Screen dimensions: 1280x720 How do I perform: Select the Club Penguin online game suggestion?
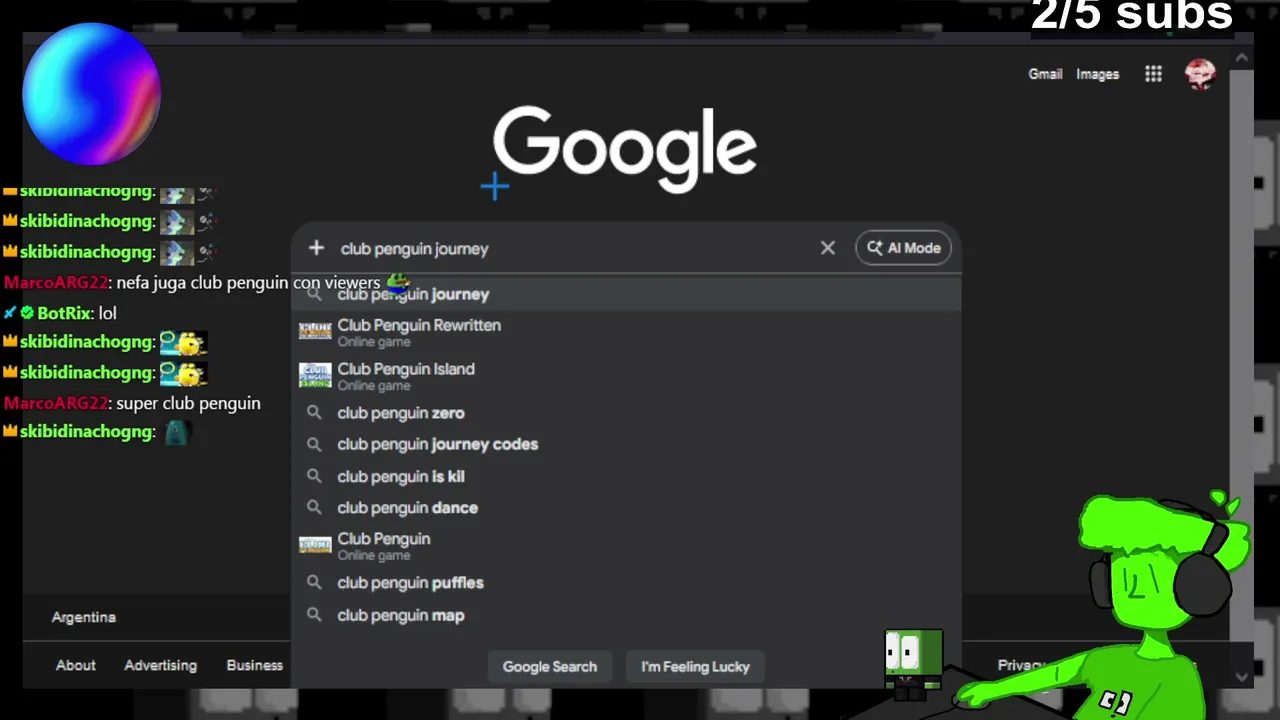(626, 546)
